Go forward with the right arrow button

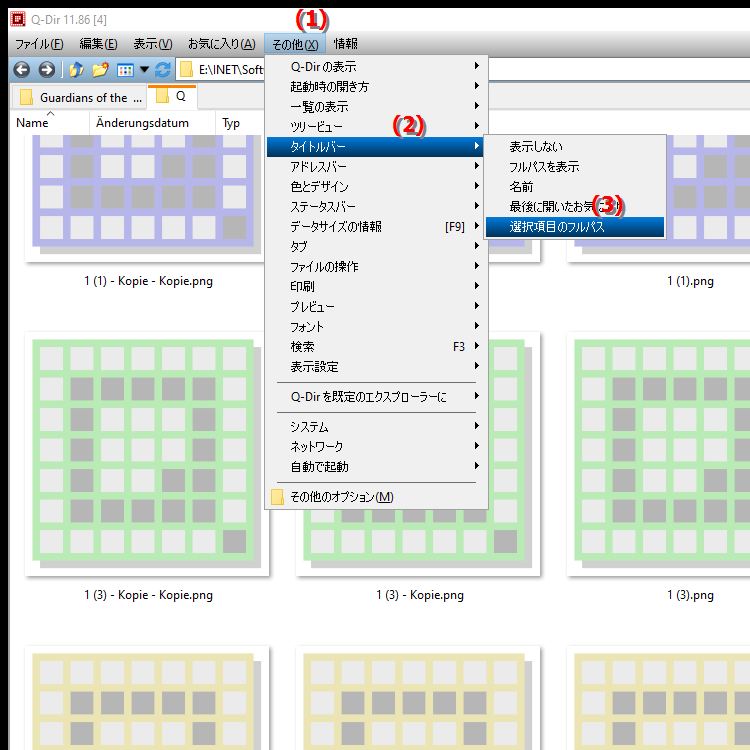46,70
